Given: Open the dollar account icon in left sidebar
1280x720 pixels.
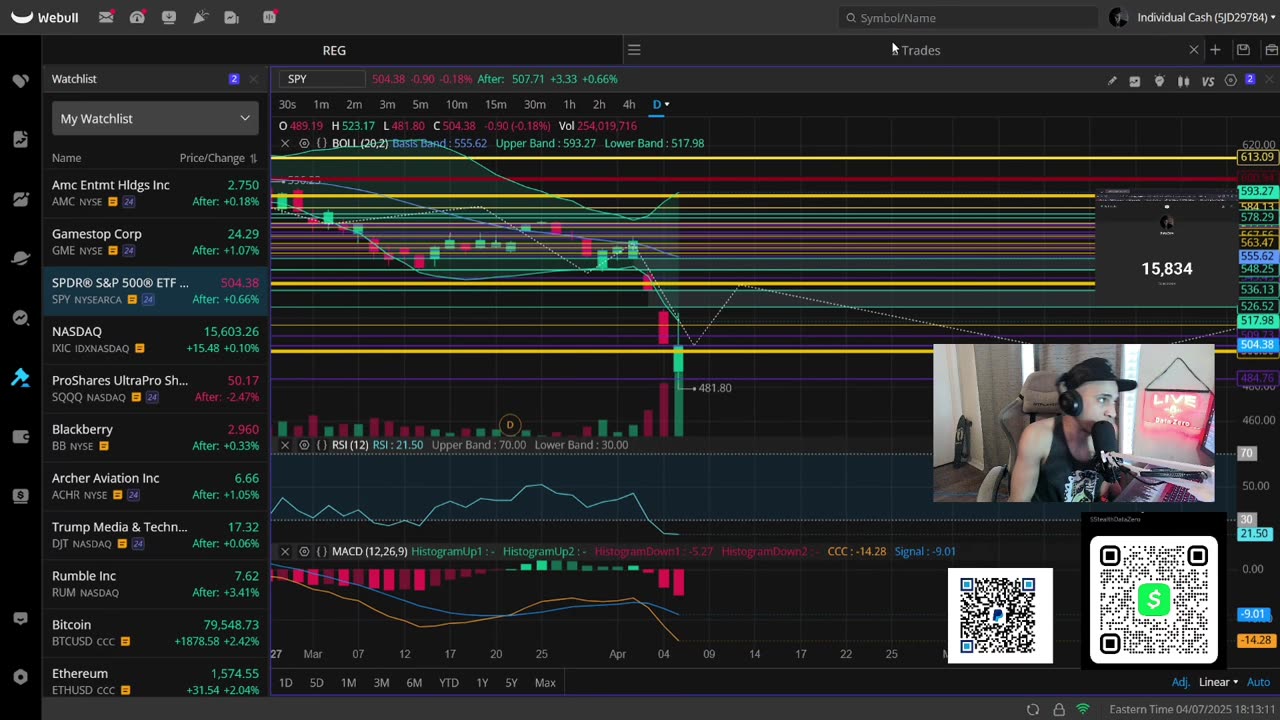Looking at the screenshot, I should tap(20, 495).
